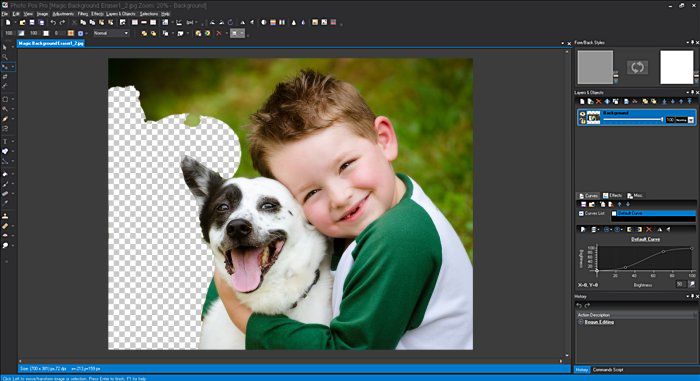Delete layer with red X in Layers panel
The image size is (700, 381).
599,102
